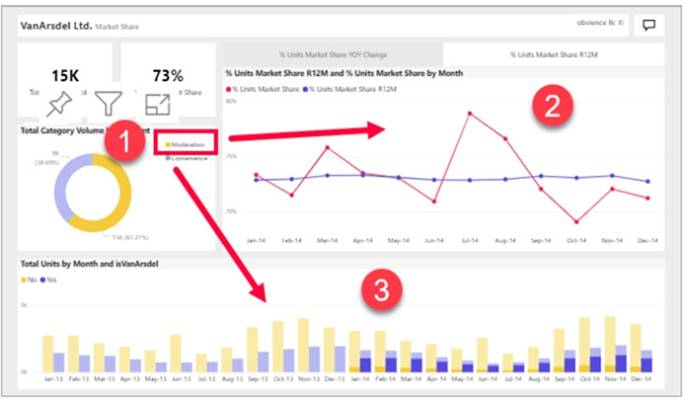685x401 pixels.
Task: Click the VanArsdel Ltd. report title
Action: point(56,26)
